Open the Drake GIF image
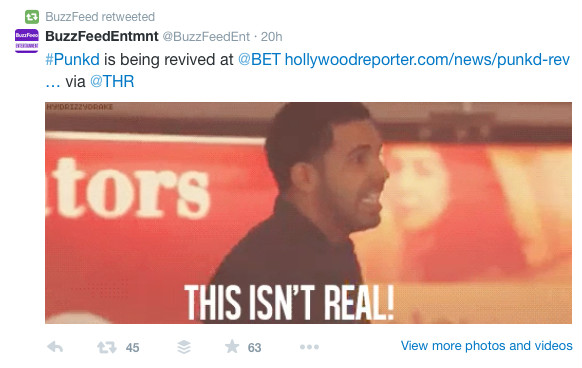Image resolution: width=582 pixels, height=368 pixels. point(308,213)
